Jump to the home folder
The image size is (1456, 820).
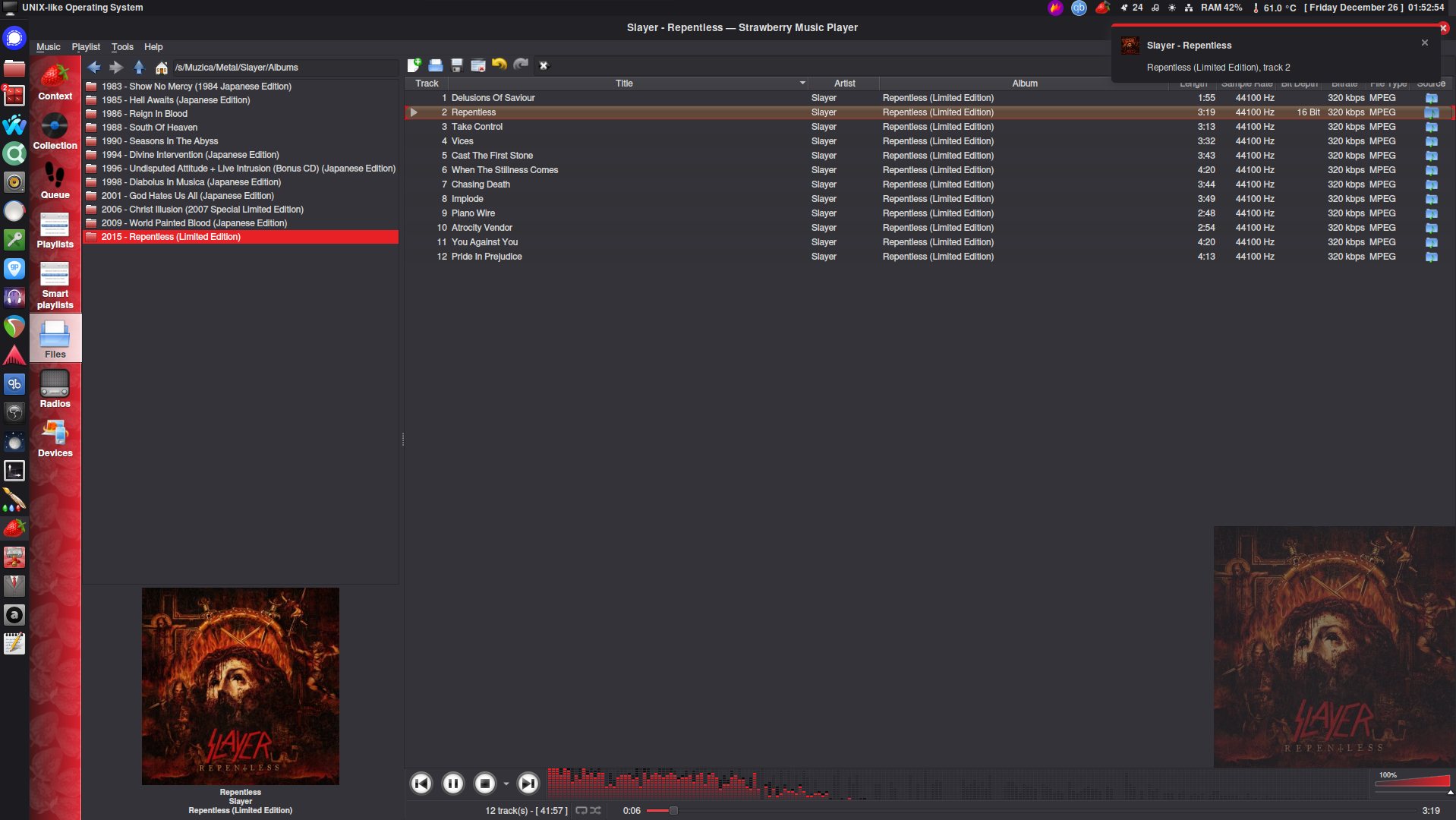pyautogui.click(x=161, y=68)
